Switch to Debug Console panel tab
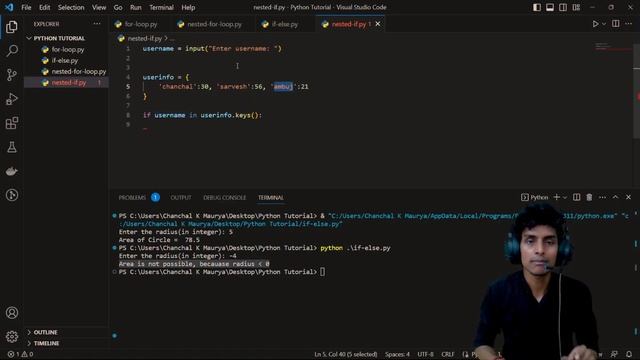The width and height of the screenshot is (640, 360). pyautogui.click(x=224, y=198)
